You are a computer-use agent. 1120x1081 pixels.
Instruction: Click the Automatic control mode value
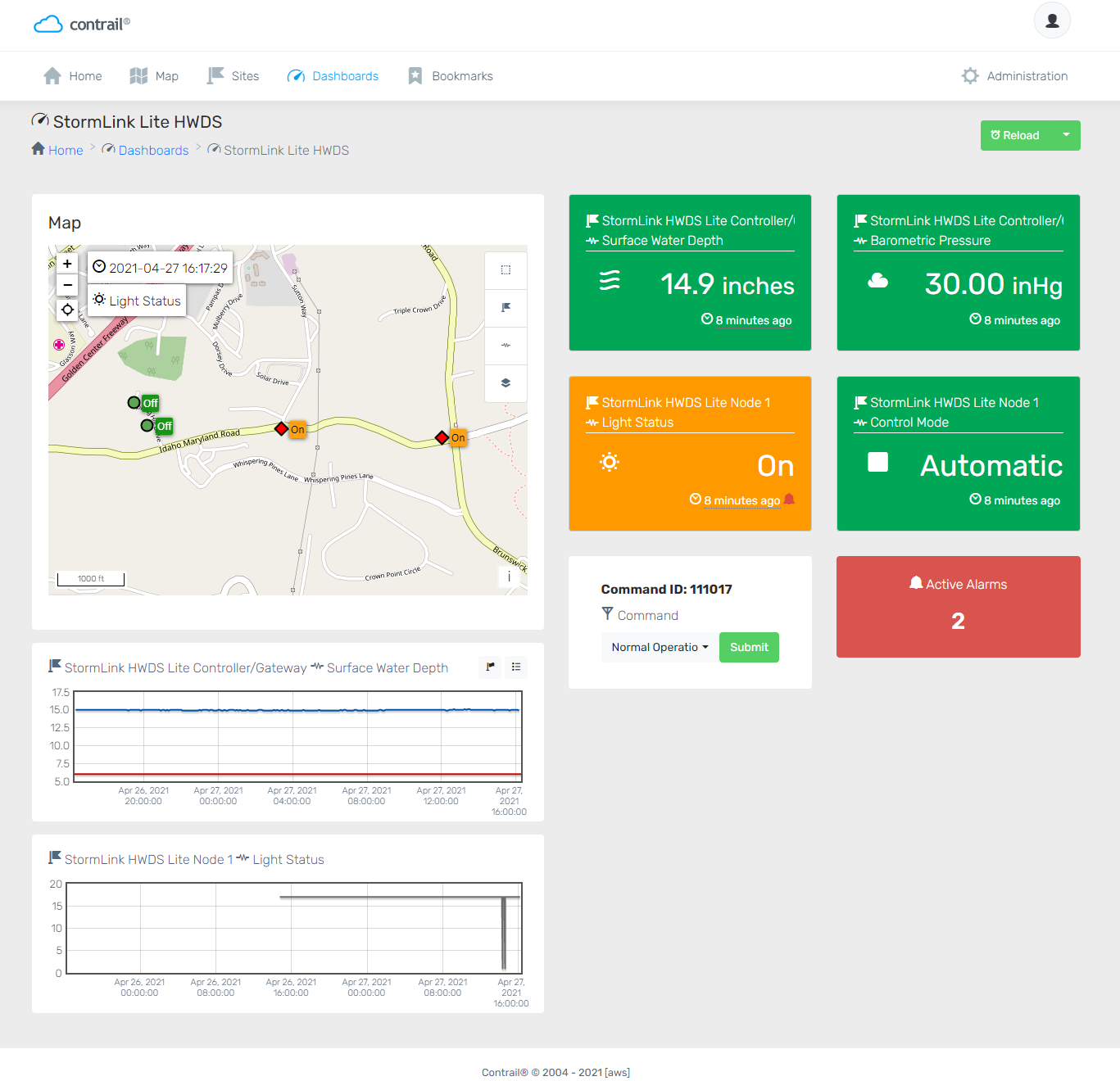click(991, 465)
